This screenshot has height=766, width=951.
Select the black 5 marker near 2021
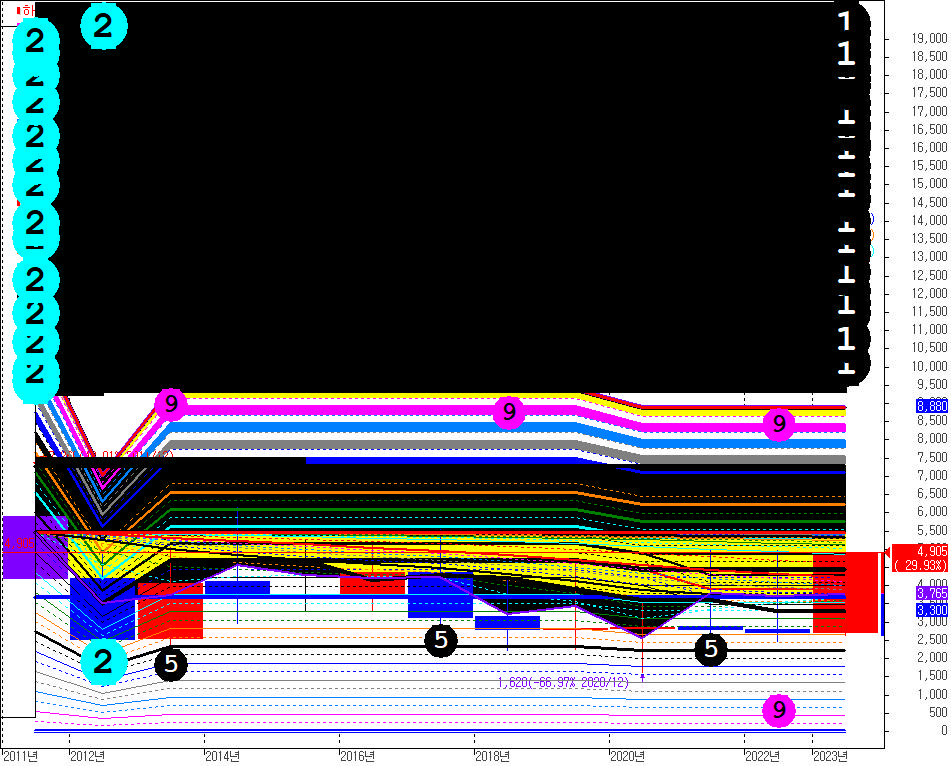[x=711, y=648]
